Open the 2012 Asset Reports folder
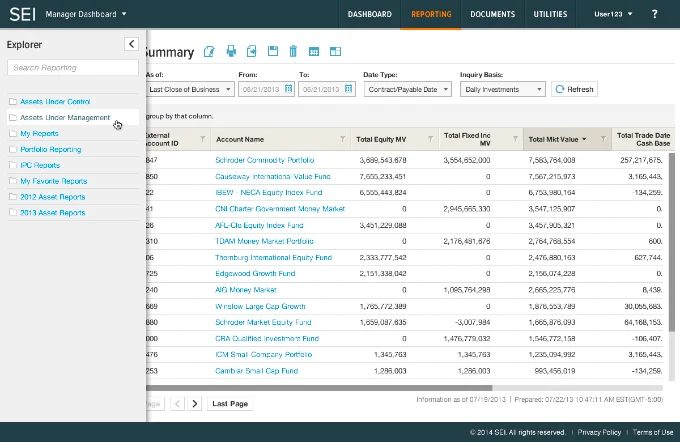This screenshot has width=680, height=442. tap(52, 197)
